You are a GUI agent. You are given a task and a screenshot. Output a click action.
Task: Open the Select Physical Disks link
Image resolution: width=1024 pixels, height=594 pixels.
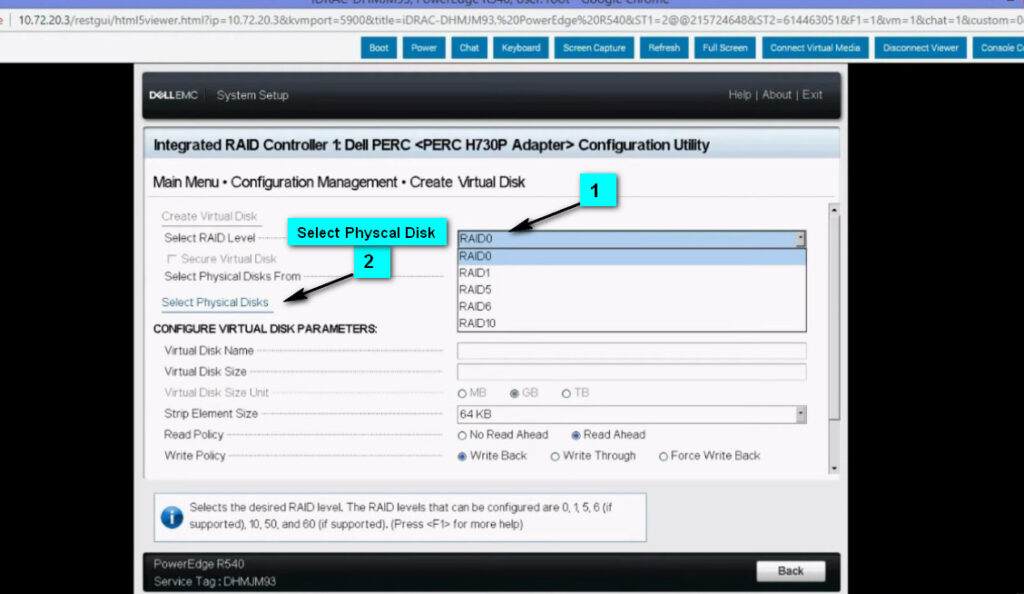pyautogui.click(x=215, y=302)
